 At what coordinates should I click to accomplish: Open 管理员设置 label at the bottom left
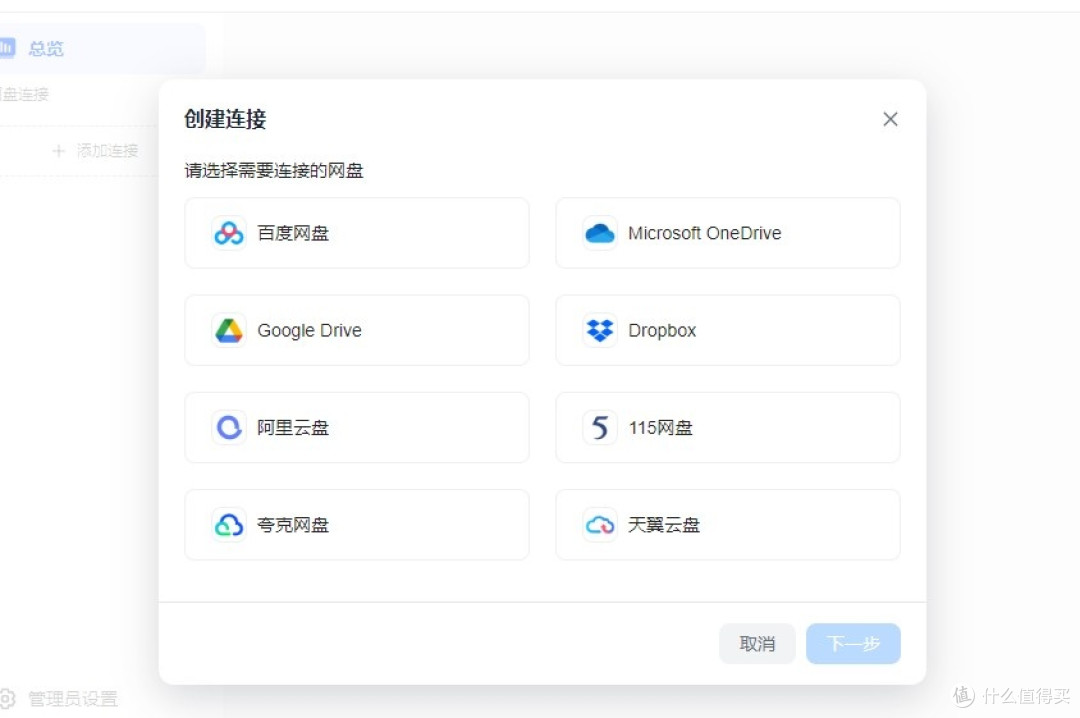(x=73, y=699)
